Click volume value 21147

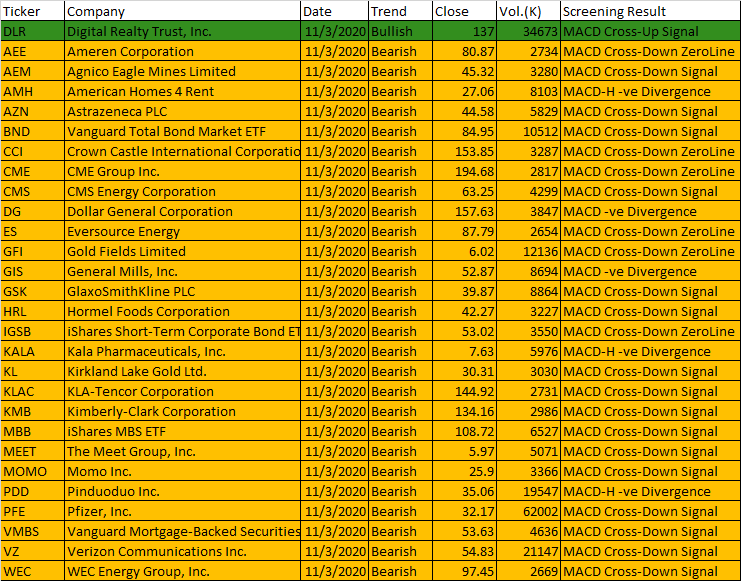tap(528, 552)
